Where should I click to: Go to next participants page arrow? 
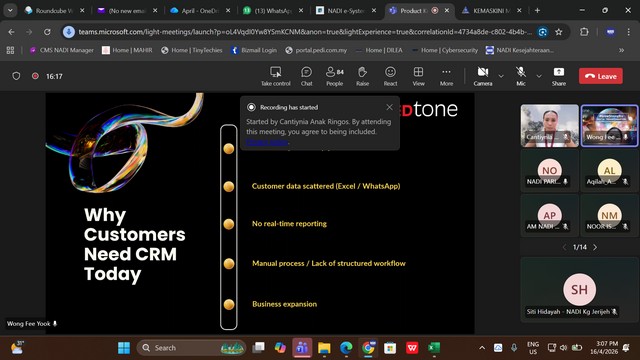tap(595, 247)
